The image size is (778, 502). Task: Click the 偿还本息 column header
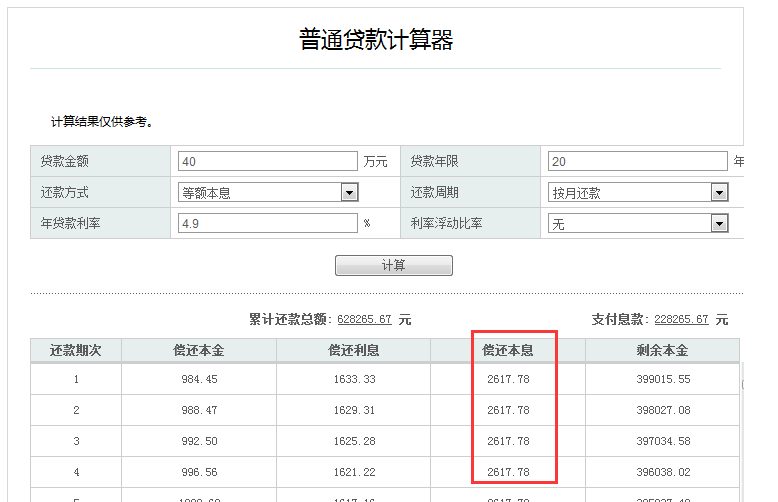tap(508, 351)
